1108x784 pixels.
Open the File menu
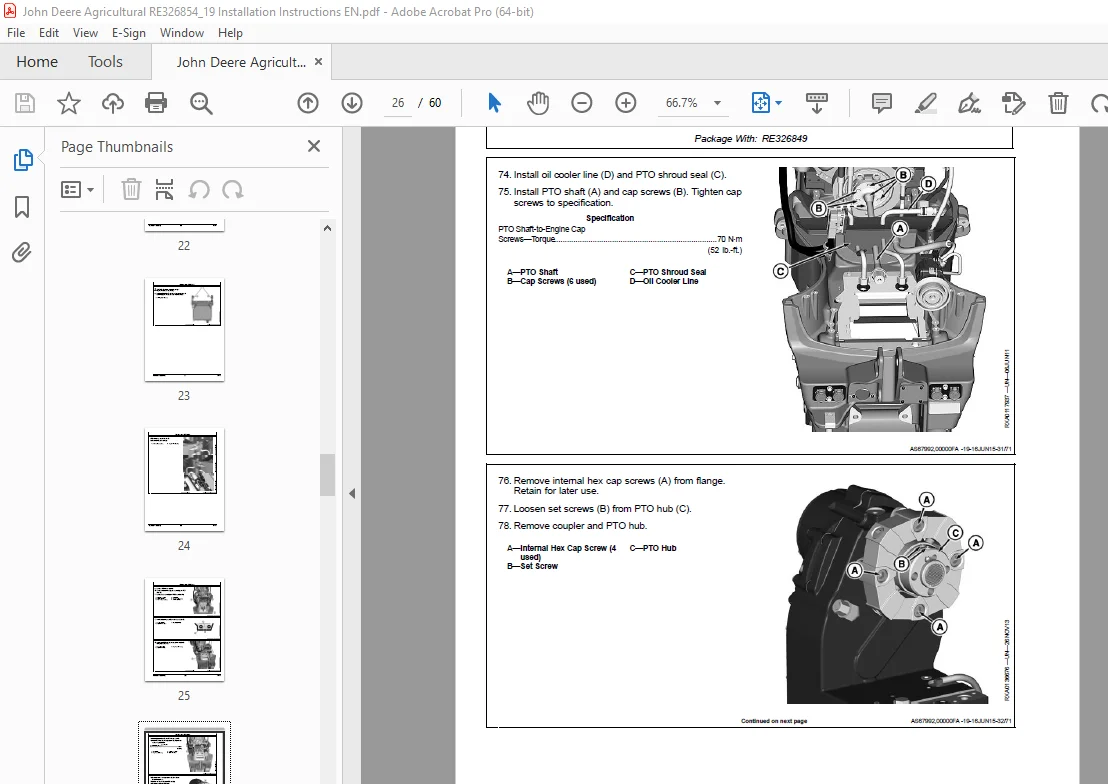pyautogui.click(x=16, y=33)
